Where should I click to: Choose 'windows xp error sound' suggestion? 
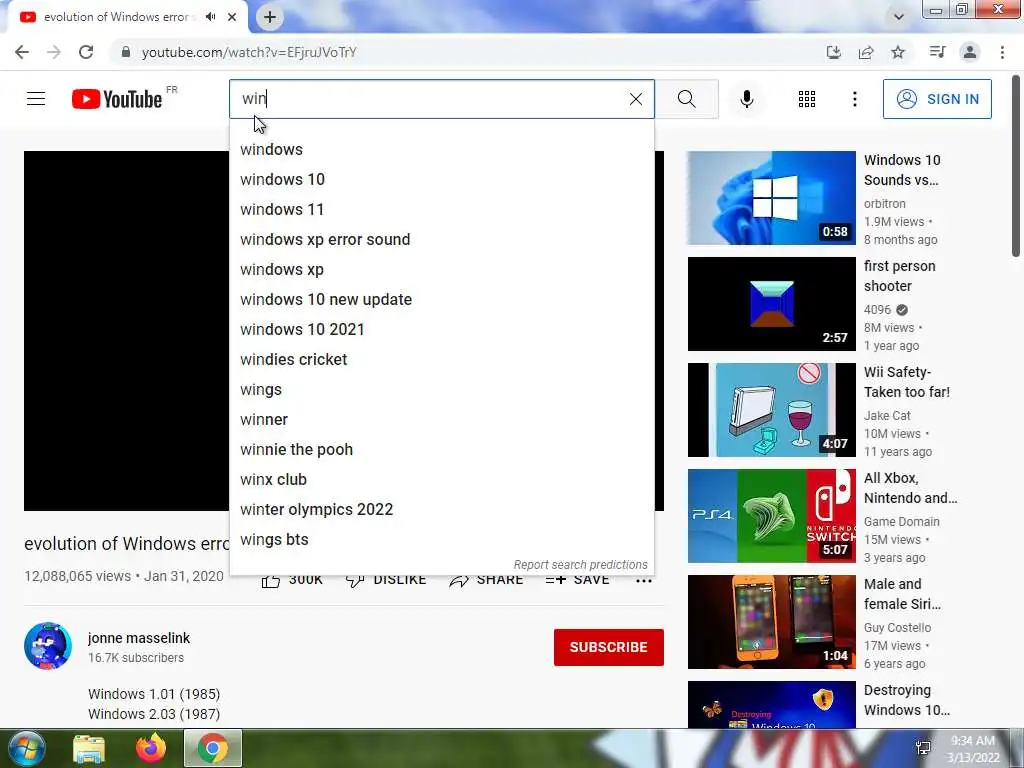click(441, 240)
